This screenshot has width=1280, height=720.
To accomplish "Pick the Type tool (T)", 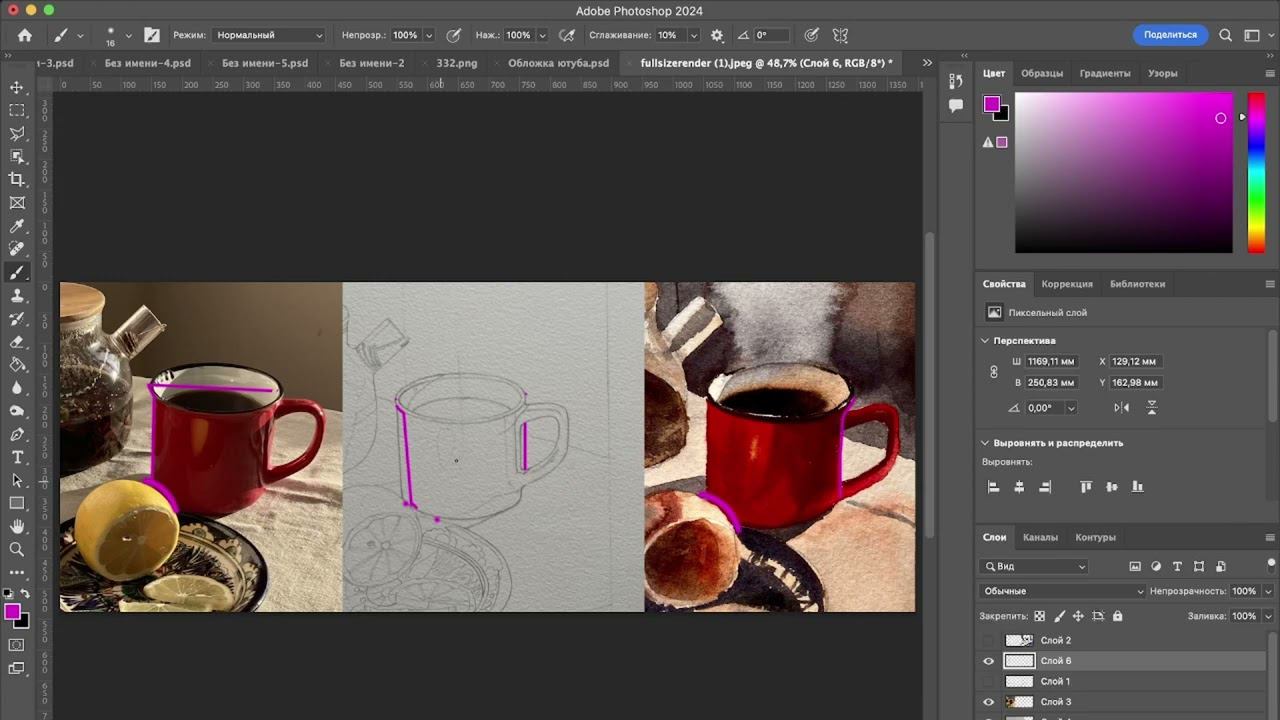I will point(17,457).
